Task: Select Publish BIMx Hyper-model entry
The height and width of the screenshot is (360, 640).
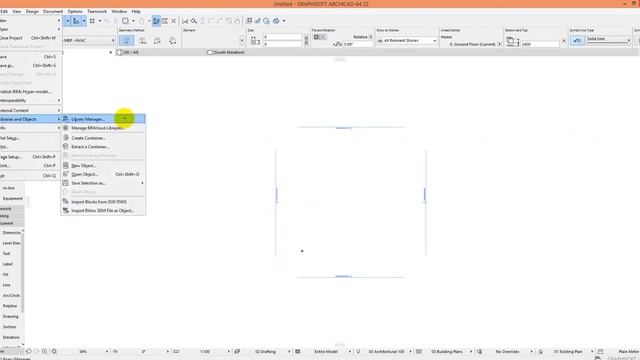Action: tap(30, 92)
